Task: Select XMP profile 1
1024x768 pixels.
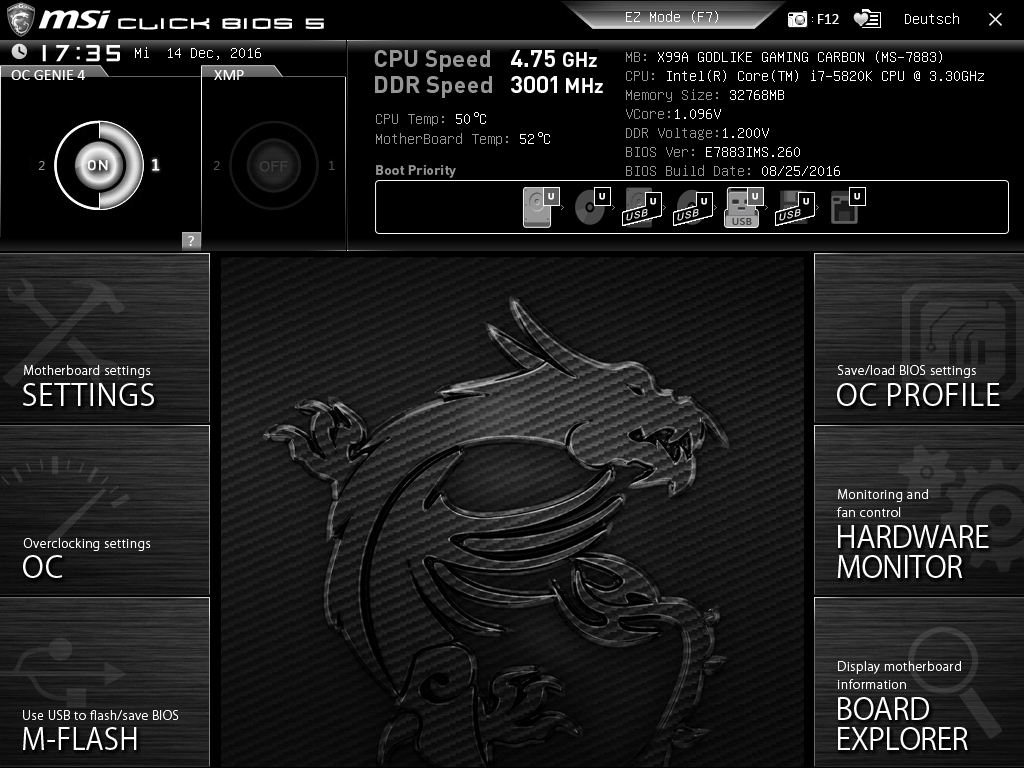Action: click(x=331, y=166)
